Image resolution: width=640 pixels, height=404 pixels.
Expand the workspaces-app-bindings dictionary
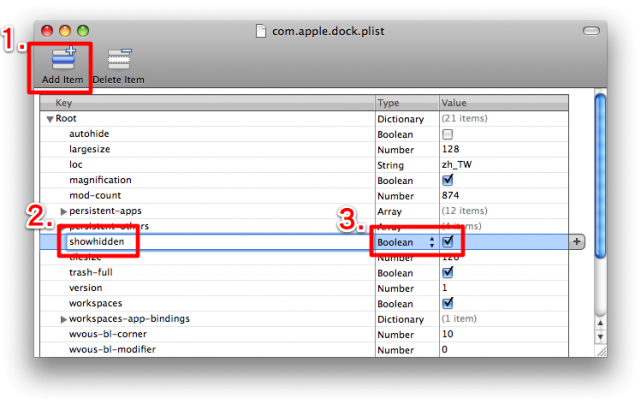coord(63,319)
